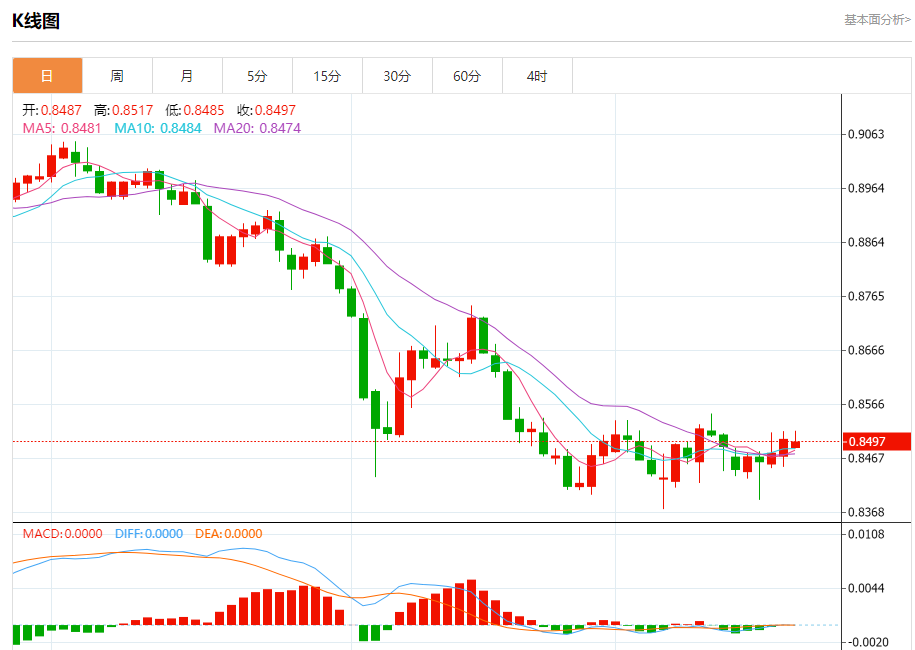Click the 0.8964 price axis label

(866, 188)
